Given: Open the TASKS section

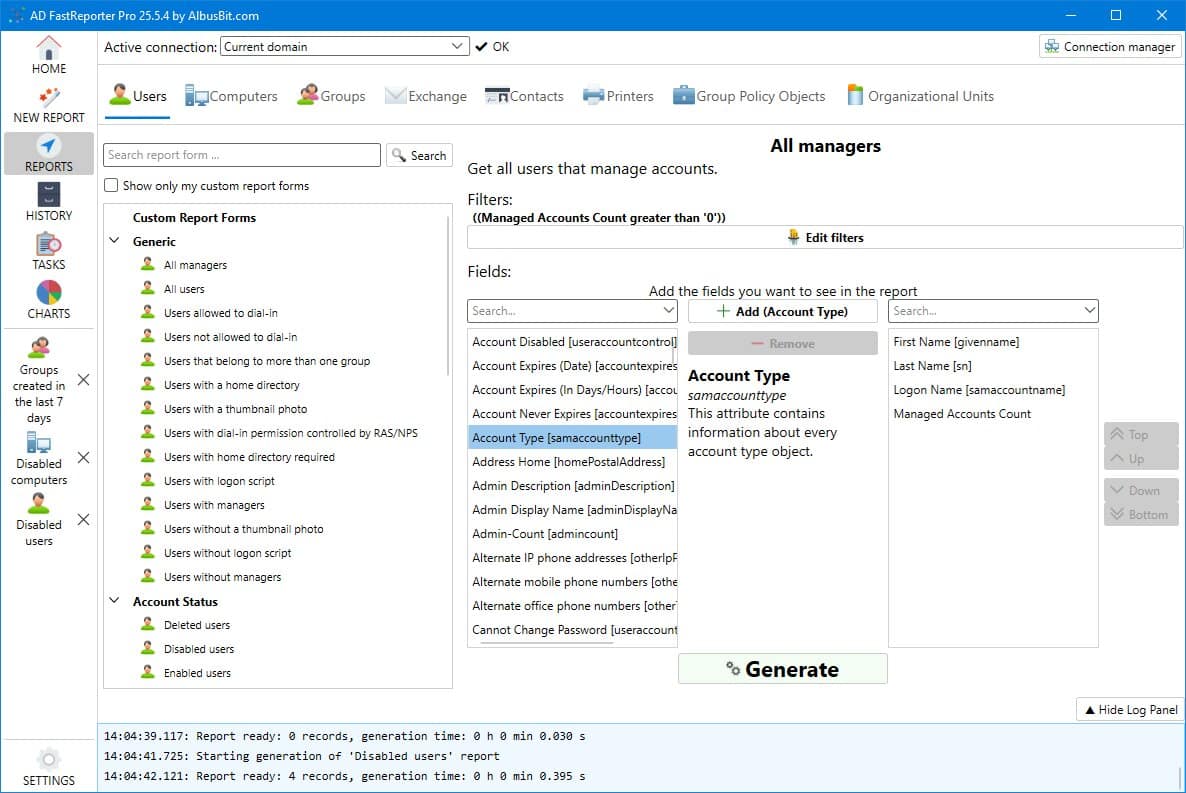Looking at the screenshot, I should (48, 251).
